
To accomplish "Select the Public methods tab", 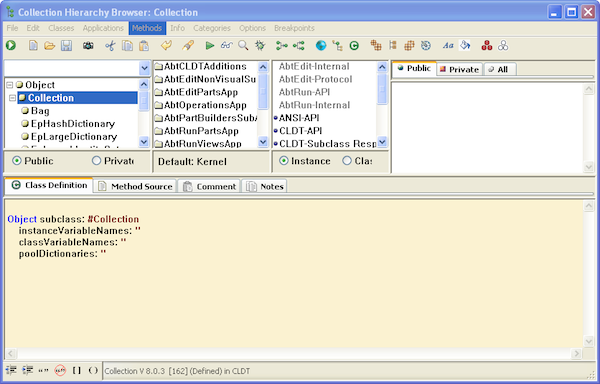I will pos(414,68).
